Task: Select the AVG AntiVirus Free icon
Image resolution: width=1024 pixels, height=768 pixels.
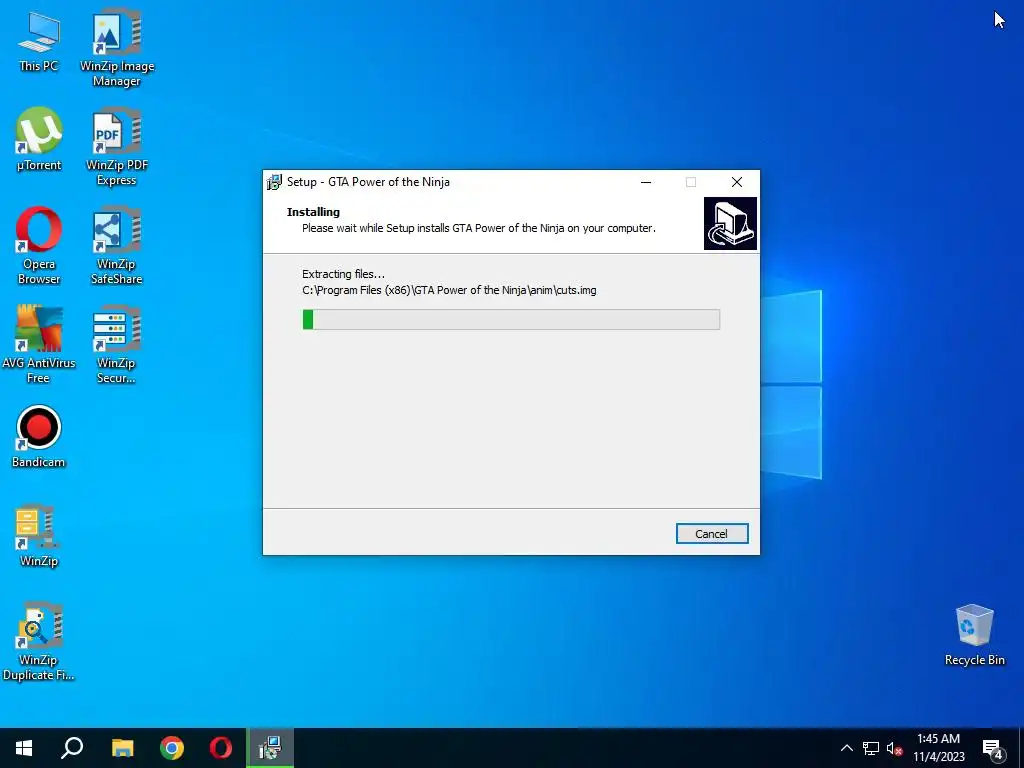Action: pos(39,345)
